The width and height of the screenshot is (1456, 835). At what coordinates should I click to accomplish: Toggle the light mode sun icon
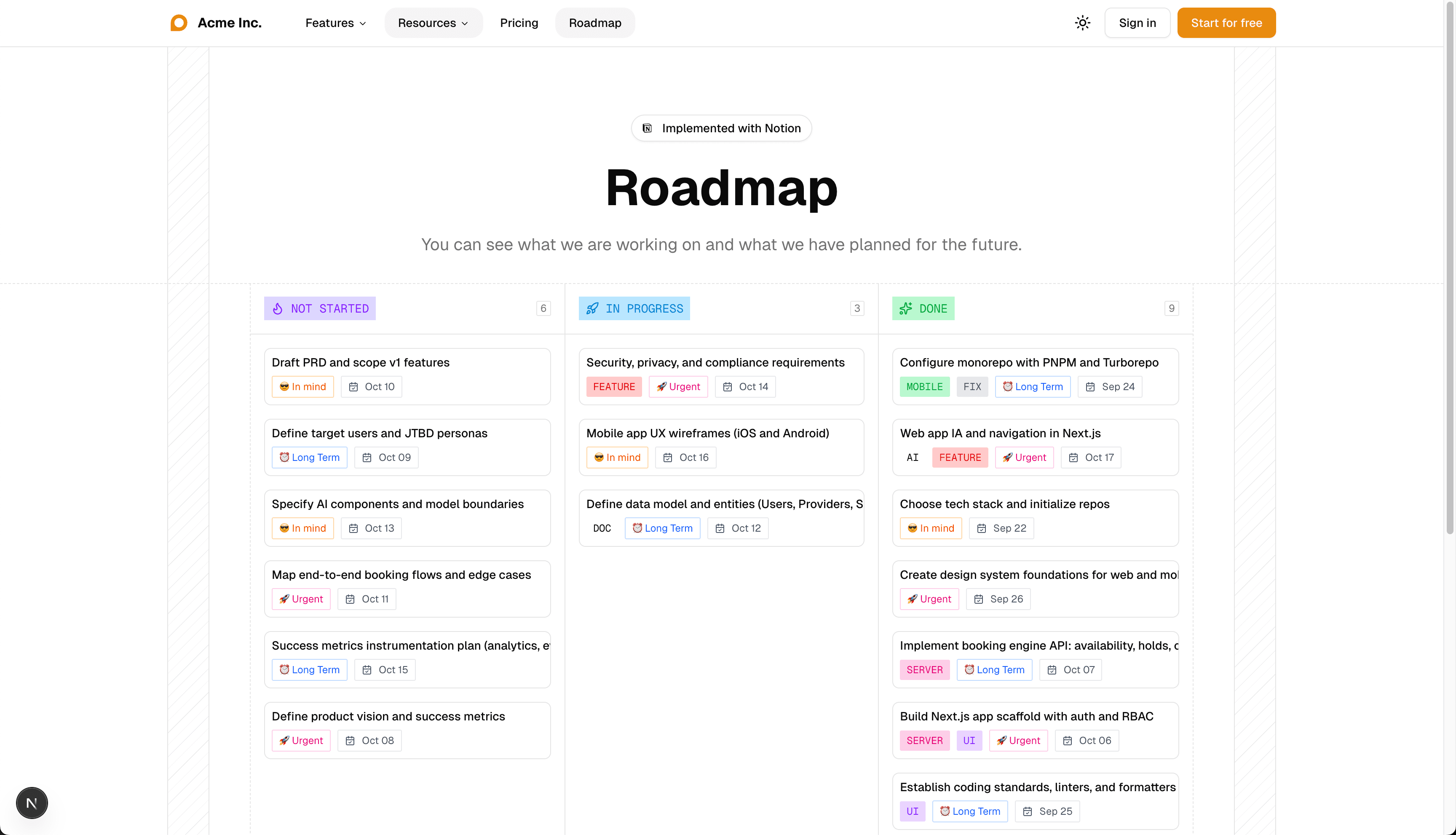[x=1083, y=22]
